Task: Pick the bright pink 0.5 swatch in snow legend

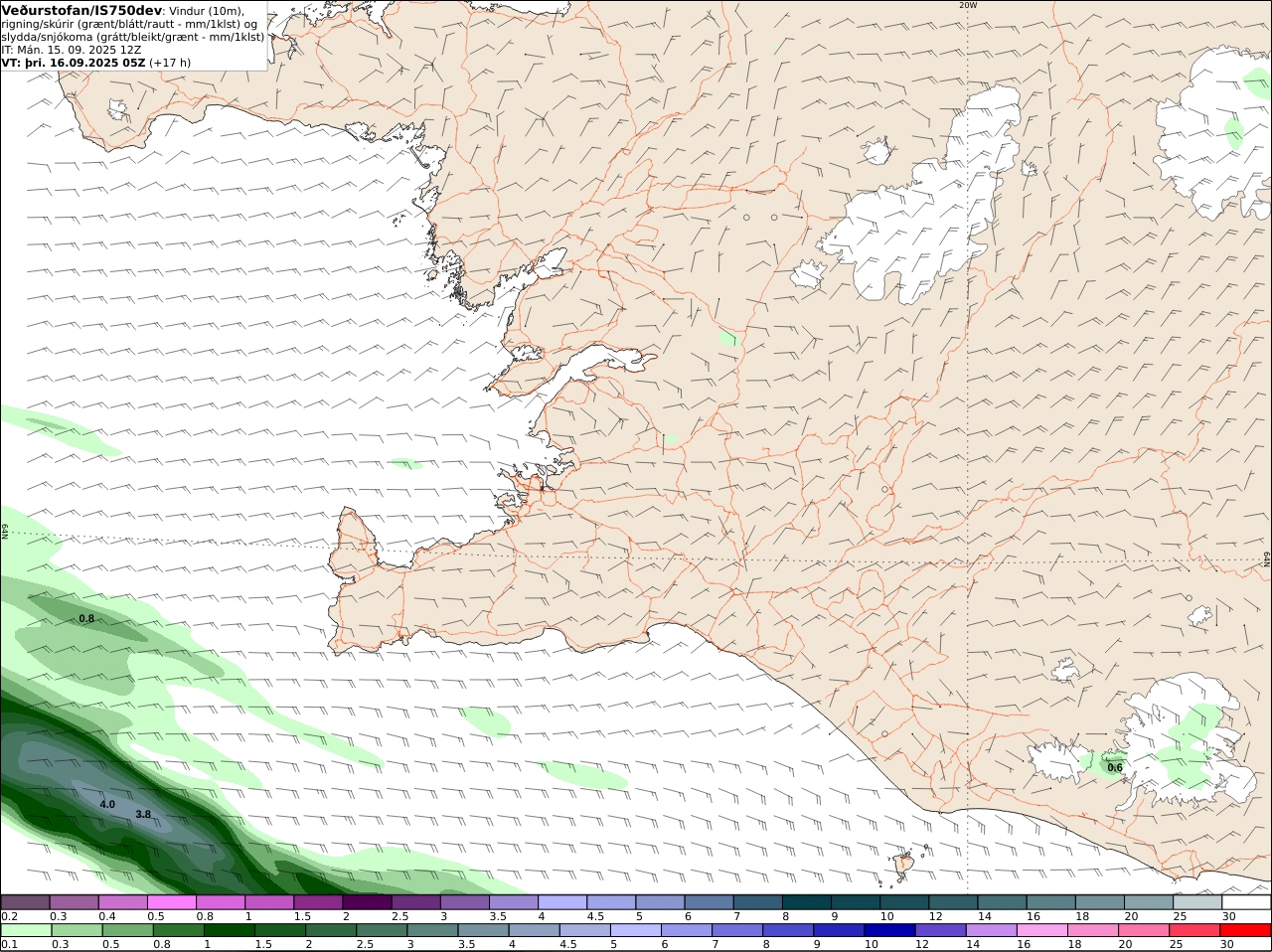Action: [173, 902]
